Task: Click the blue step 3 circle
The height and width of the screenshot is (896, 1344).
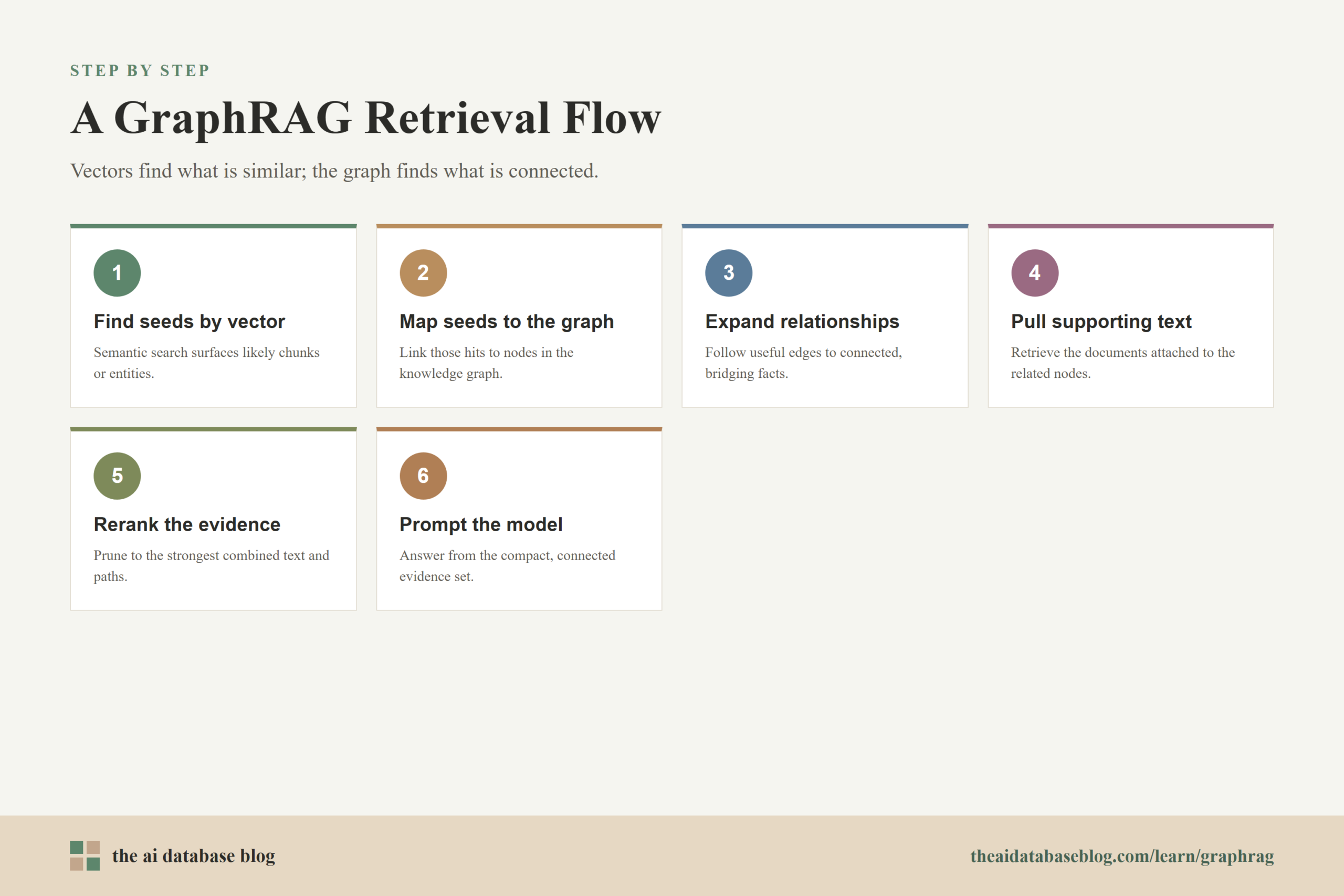Action: point(729,272)
